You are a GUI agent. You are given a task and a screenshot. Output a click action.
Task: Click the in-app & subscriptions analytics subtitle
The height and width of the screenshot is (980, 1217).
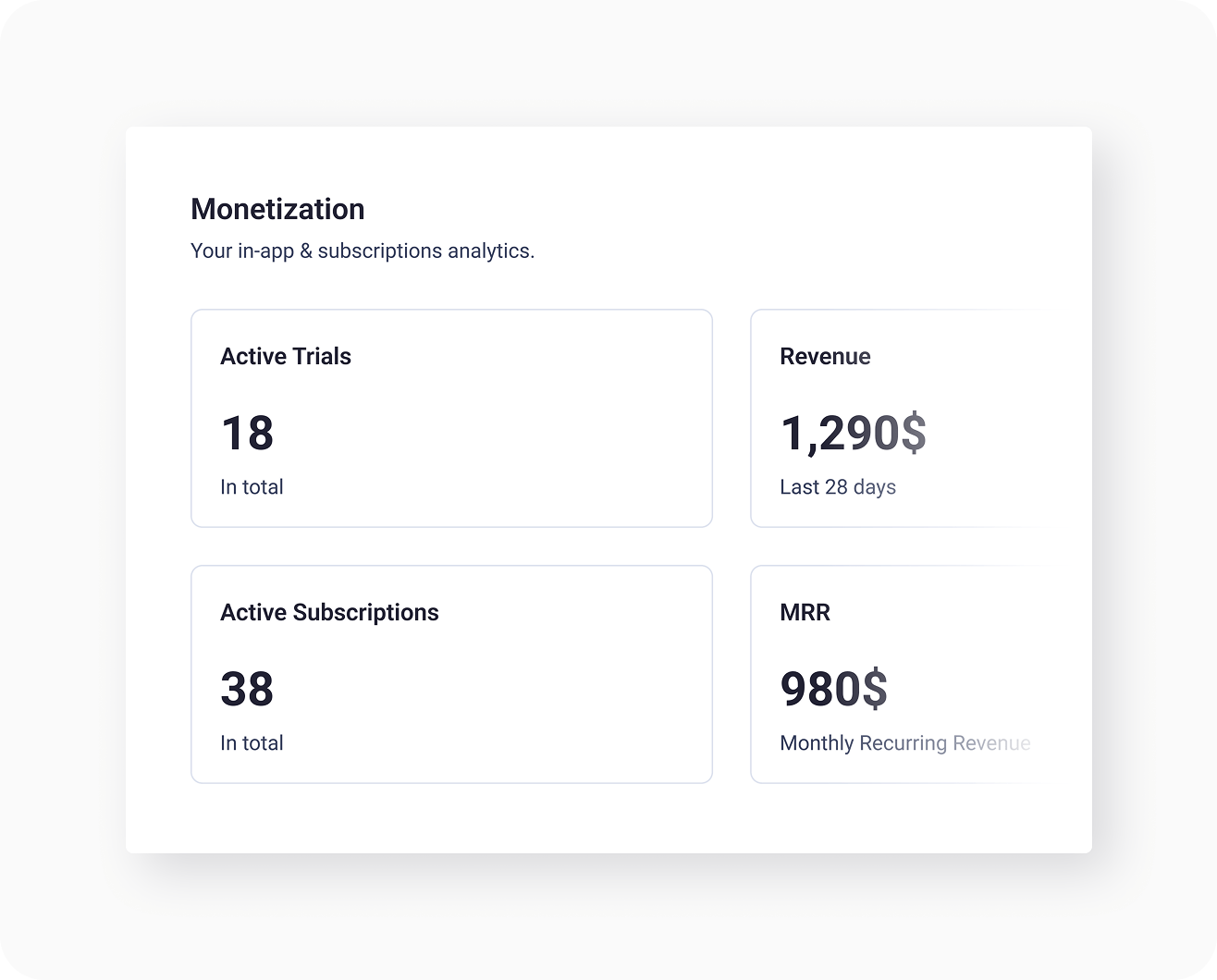(x=362, y=251)
